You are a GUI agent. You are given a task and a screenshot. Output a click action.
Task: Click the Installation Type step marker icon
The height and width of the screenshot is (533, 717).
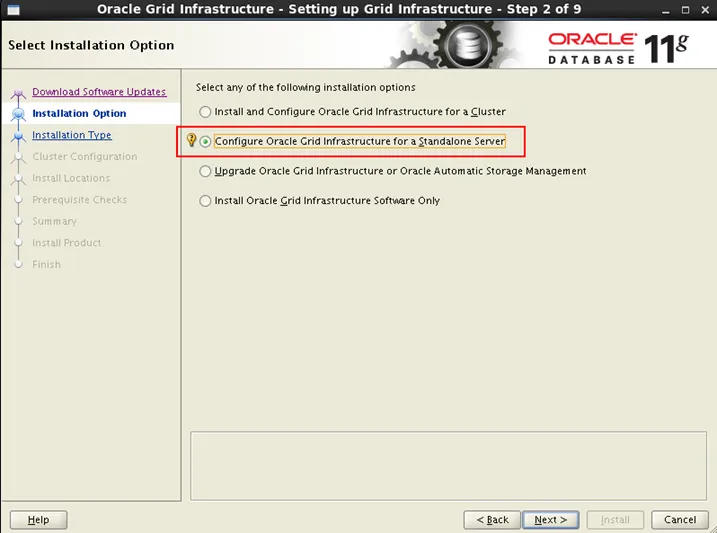(18, 136)
